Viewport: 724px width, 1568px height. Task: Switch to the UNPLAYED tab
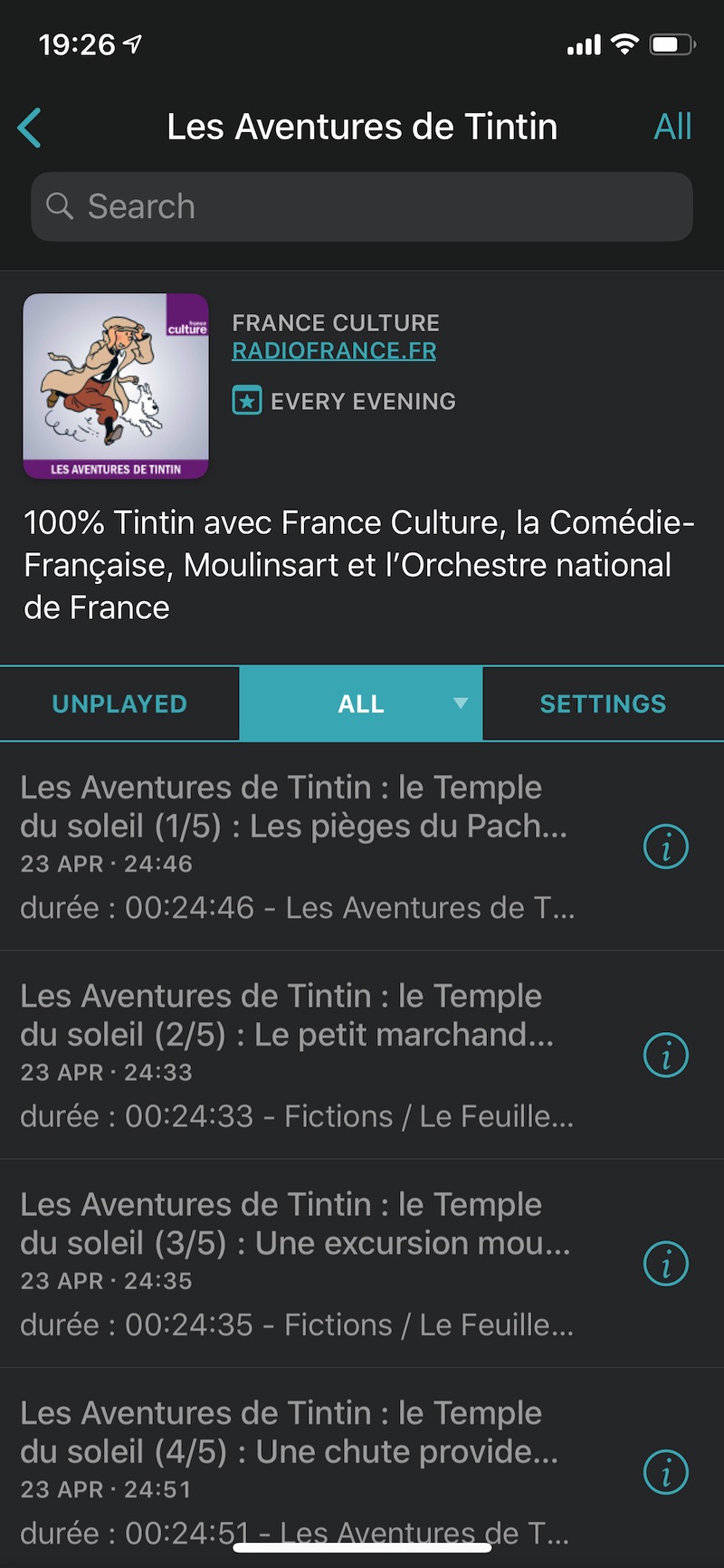coord(119,704)
